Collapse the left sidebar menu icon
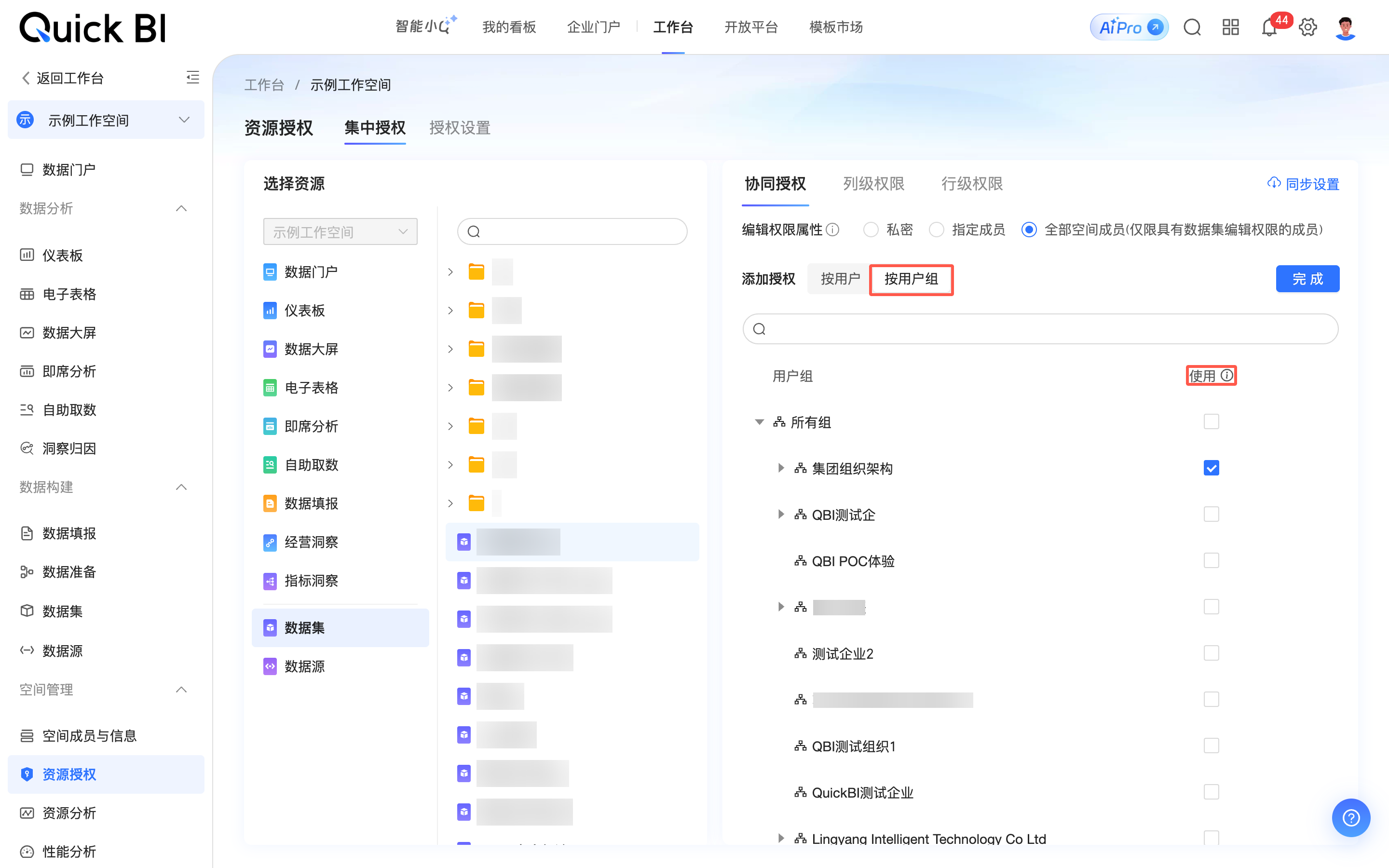The height and width of the screenshot is (868, 1389). pyautogui.click(x=193, y=78)
